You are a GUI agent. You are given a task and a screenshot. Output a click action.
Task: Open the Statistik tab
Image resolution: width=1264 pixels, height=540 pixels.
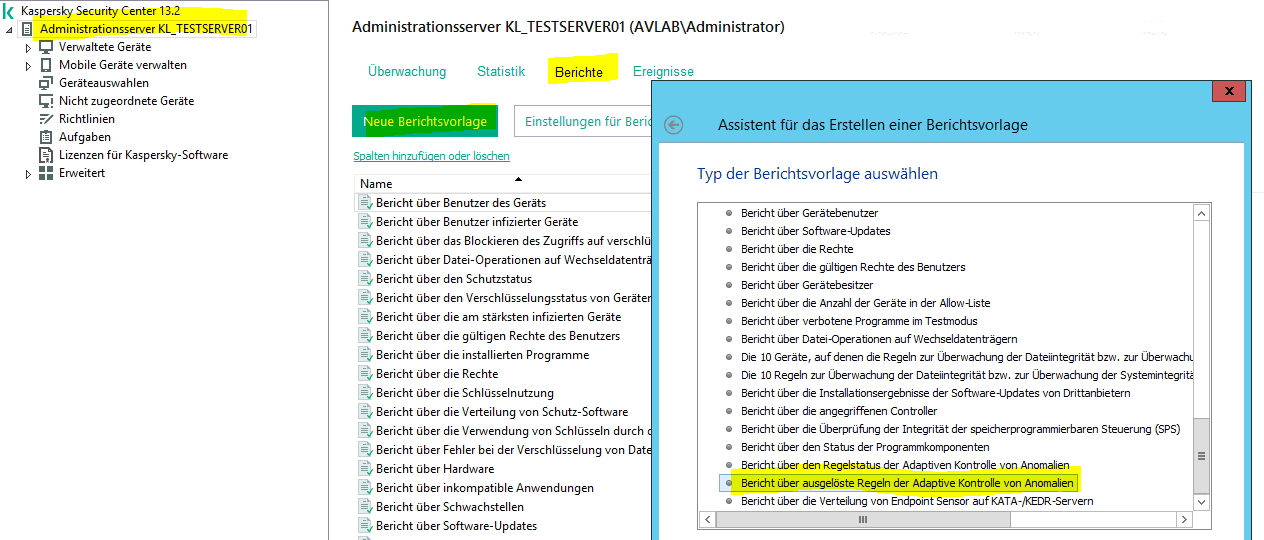point(501,72)
